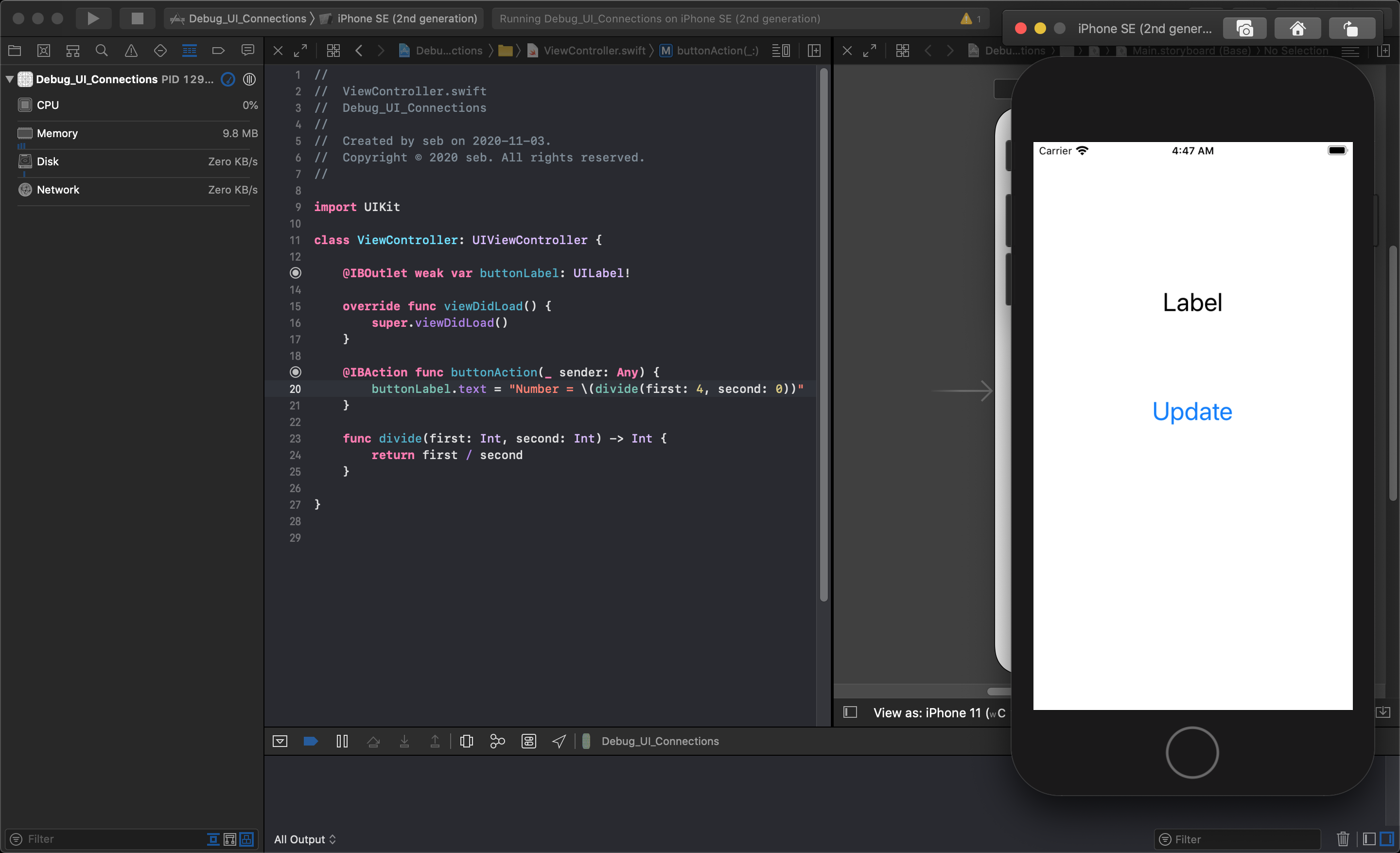
Task: Click the buttonAction IBAction connection circle
Action: coord(296,372)
